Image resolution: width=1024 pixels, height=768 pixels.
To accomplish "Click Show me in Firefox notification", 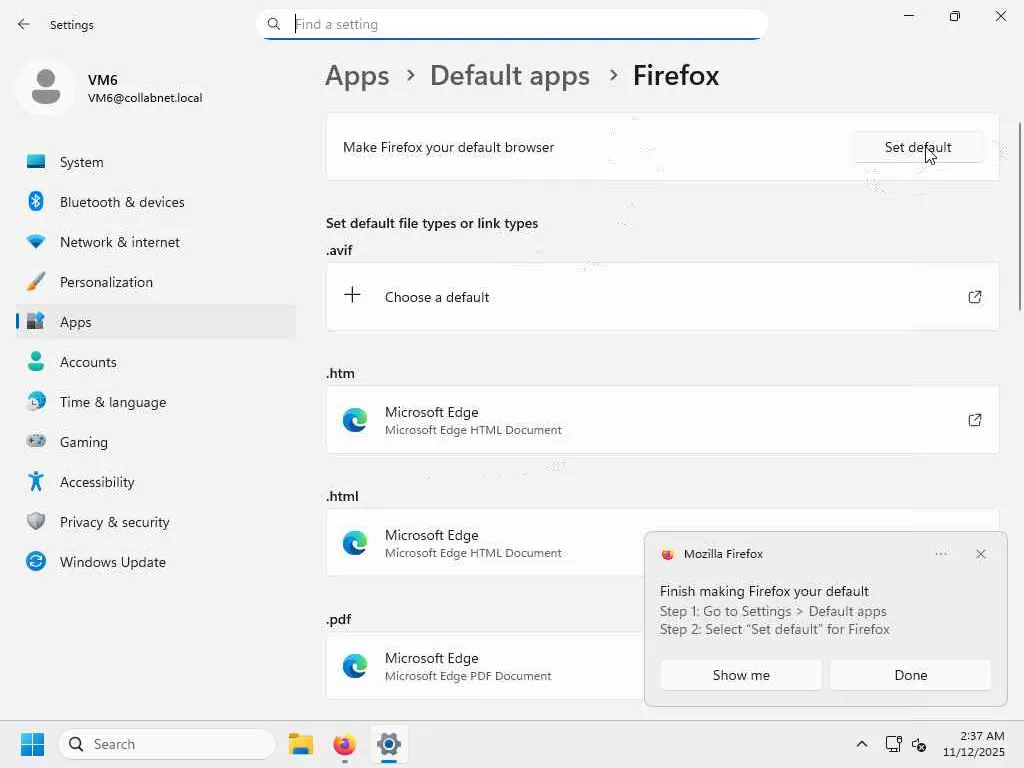I will pos(741,675).
